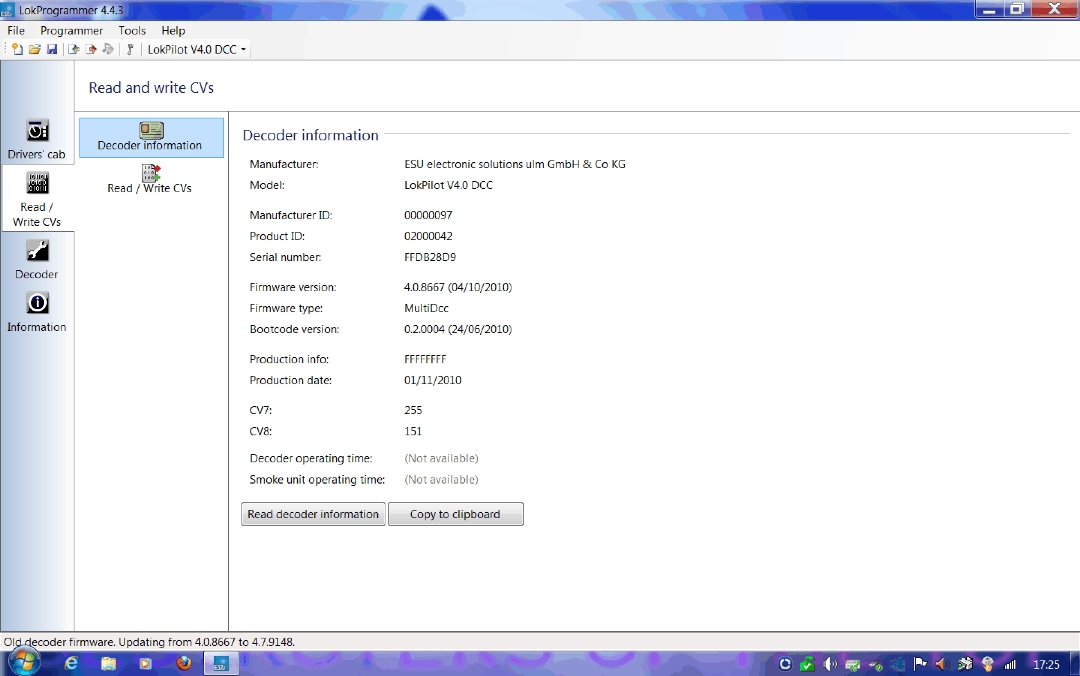Select the Decoder information tab
Screen dimensions: 1080x676
(151, 137)
